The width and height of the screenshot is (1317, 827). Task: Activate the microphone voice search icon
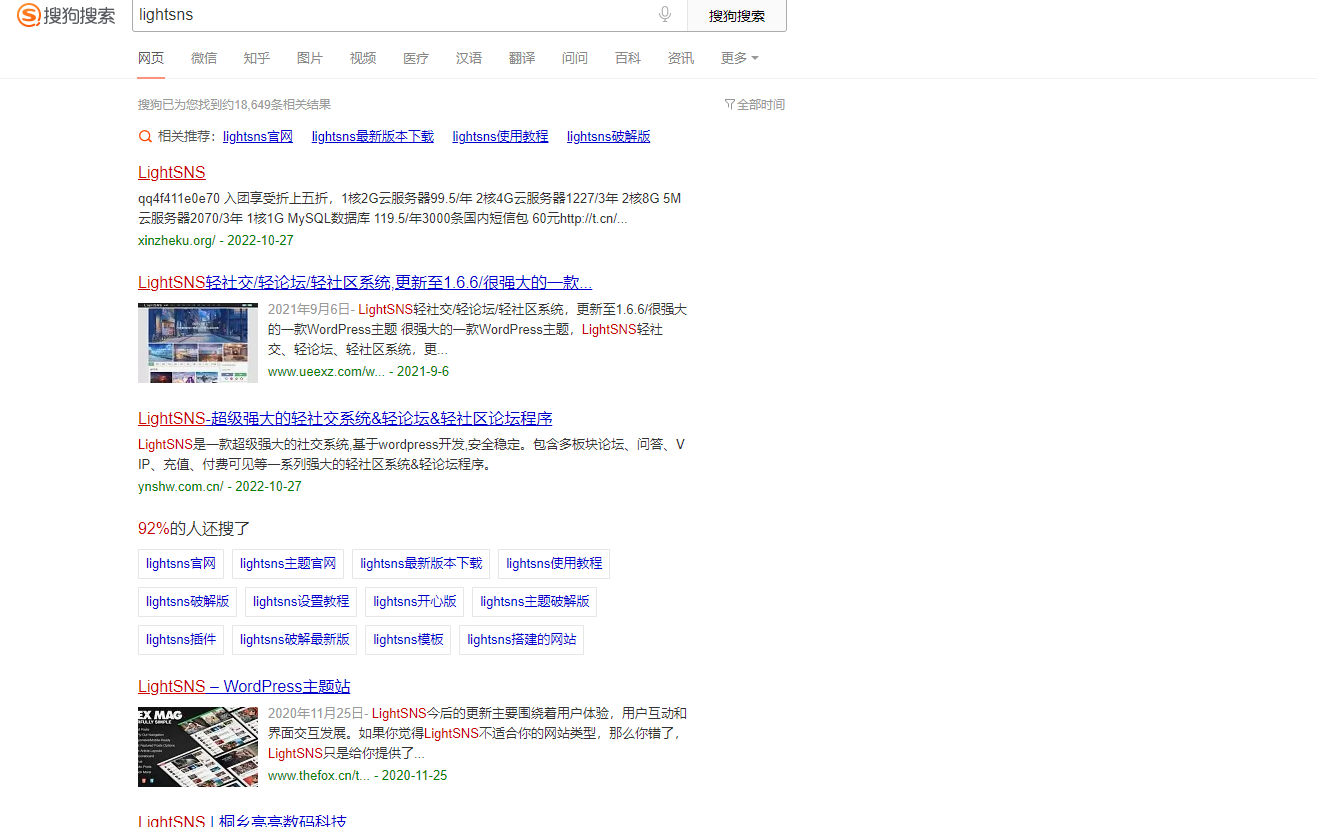[x=665, y=15]
